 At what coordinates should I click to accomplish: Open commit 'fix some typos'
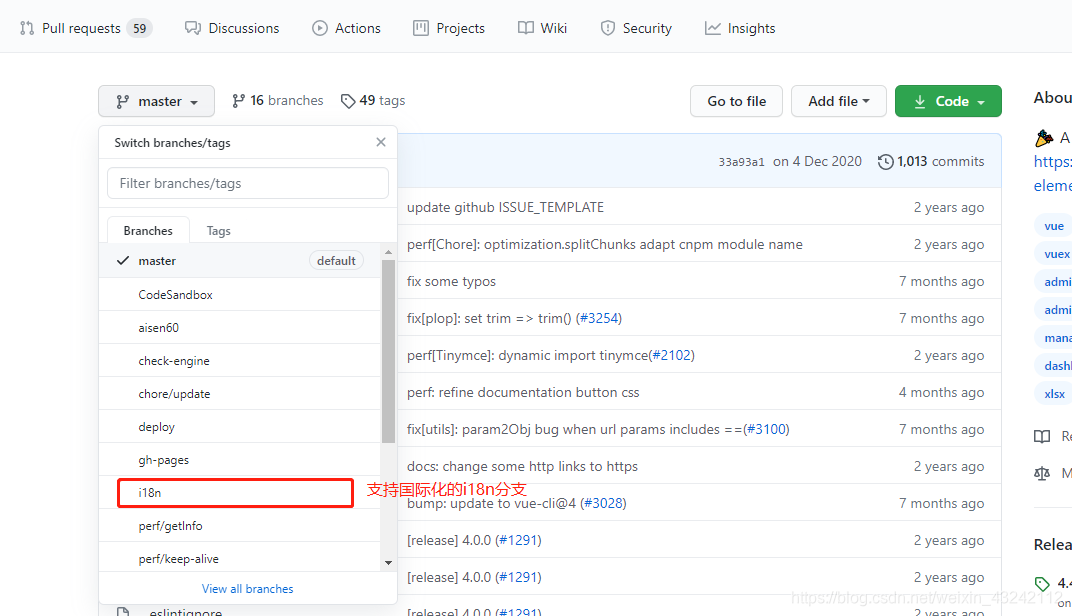(x=451, y=281)
